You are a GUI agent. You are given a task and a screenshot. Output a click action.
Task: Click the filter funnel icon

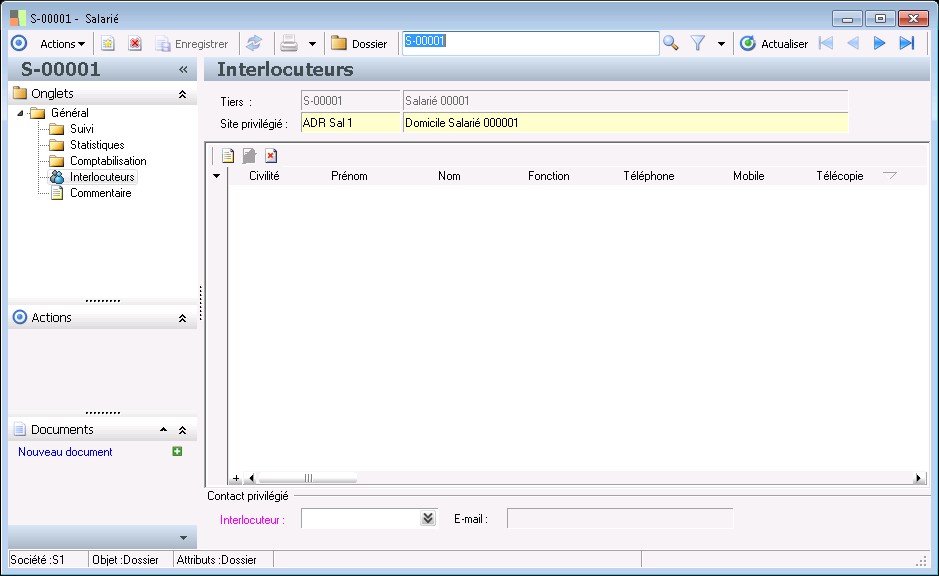pyautogui.click(x=698, y=43)
